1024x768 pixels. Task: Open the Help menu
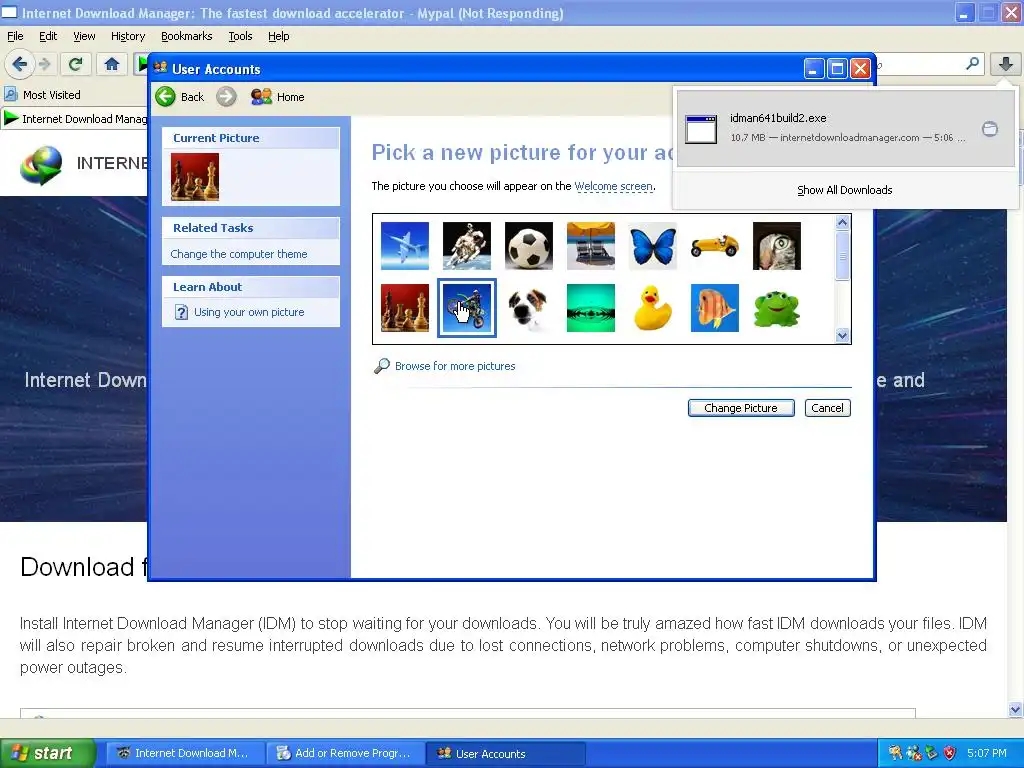279,36
